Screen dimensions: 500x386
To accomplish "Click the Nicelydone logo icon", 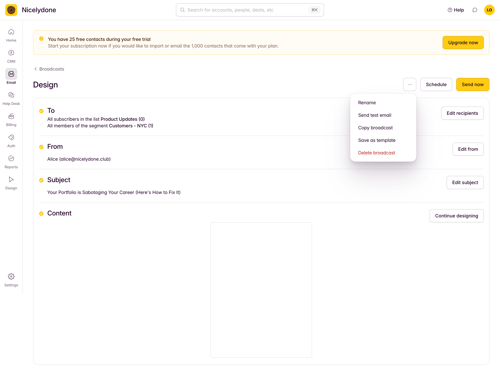I will point(11,10).
